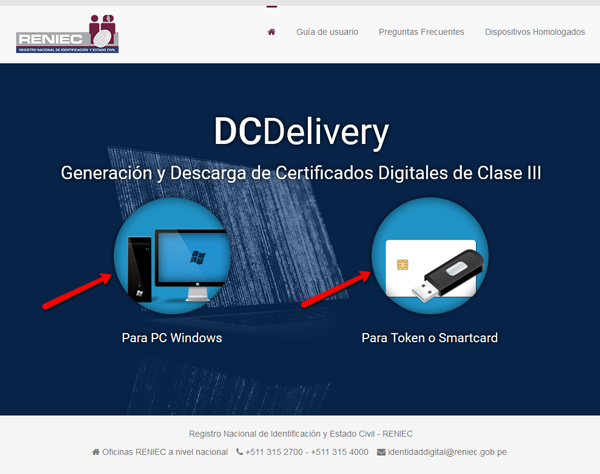Click the footer 'Registro Nacional de Identificación' text
The image size is (600, 474).
300,434
